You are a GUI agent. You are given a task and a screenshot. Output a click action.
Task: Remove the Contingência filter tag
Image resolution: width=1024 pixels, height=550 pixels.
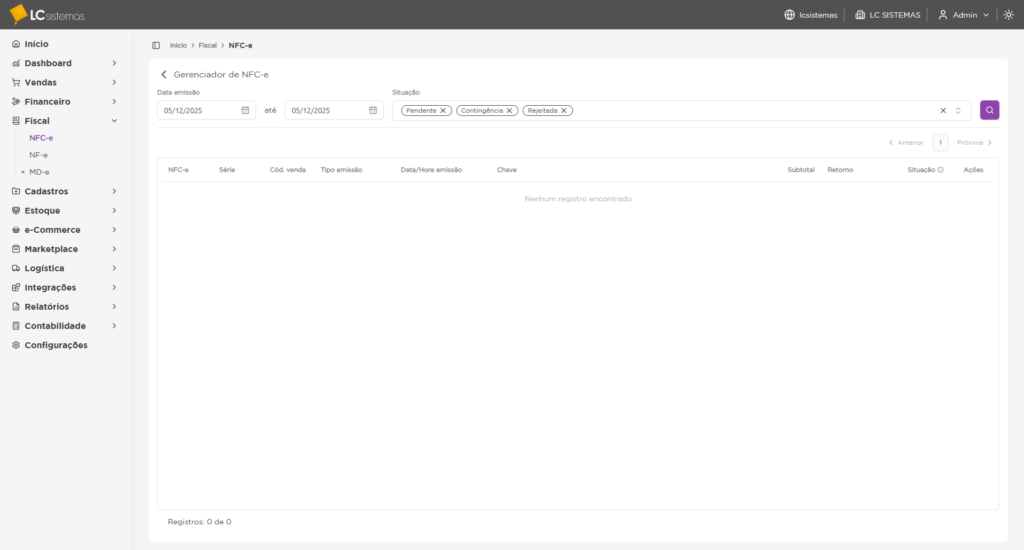coord(509,110)
